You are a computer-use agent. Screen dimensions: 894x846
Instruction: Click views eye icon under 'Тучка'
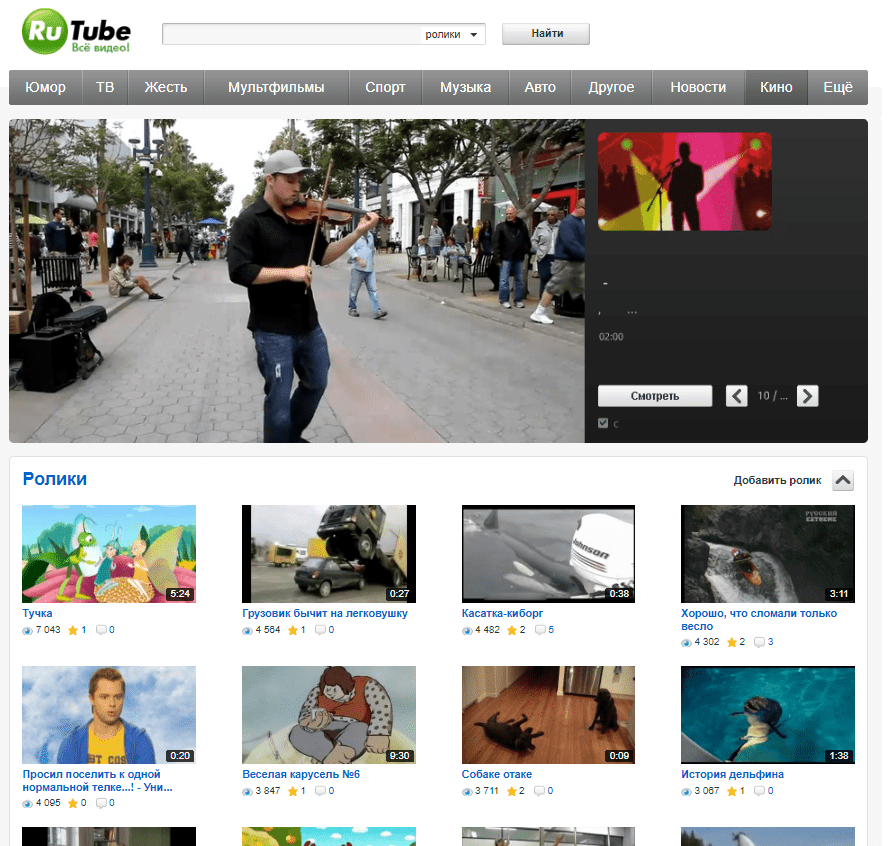(27, 631)
